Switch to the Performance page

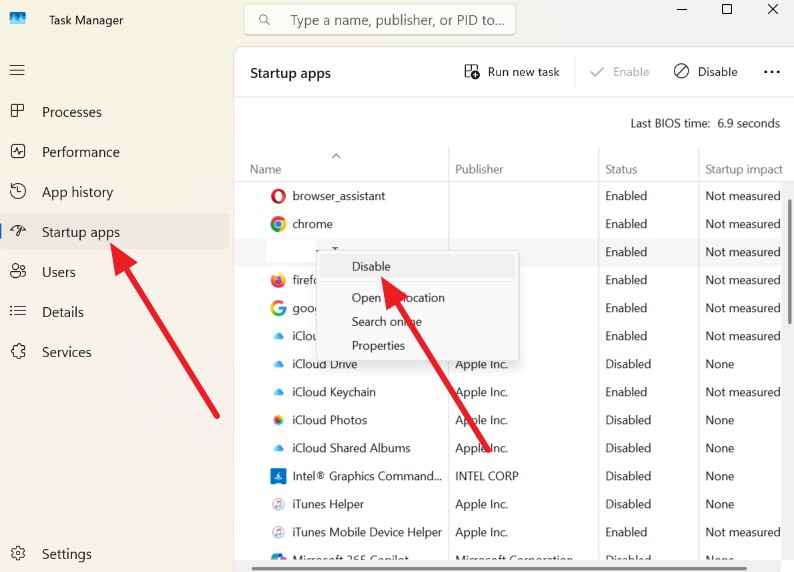click(81, 152)
